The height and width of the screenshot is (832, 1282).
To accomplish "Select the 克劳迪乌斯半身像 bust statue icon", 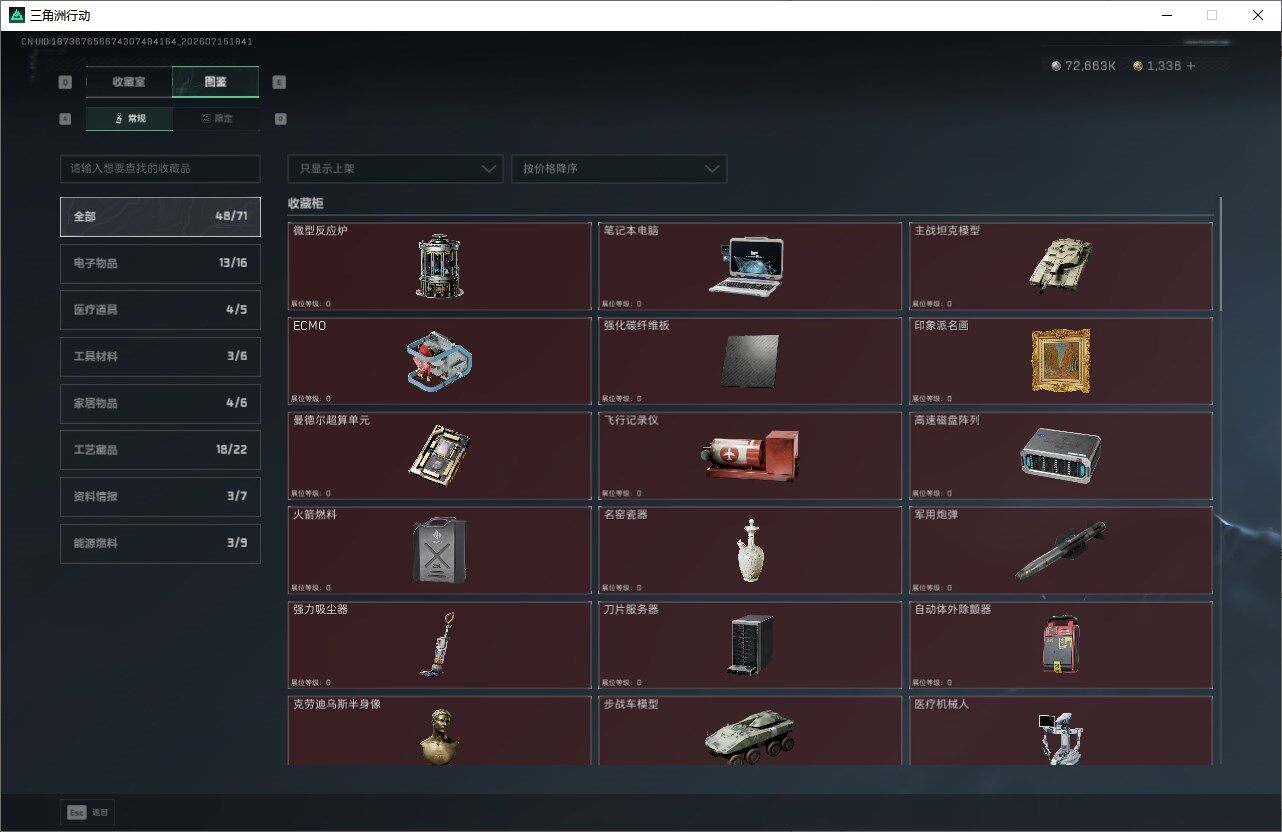I will click(x=438, y=736).
